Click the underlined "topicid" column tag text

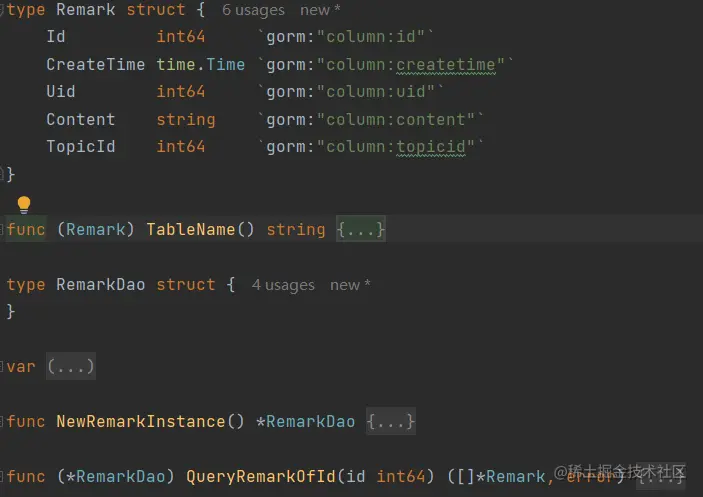pos(431,147)
